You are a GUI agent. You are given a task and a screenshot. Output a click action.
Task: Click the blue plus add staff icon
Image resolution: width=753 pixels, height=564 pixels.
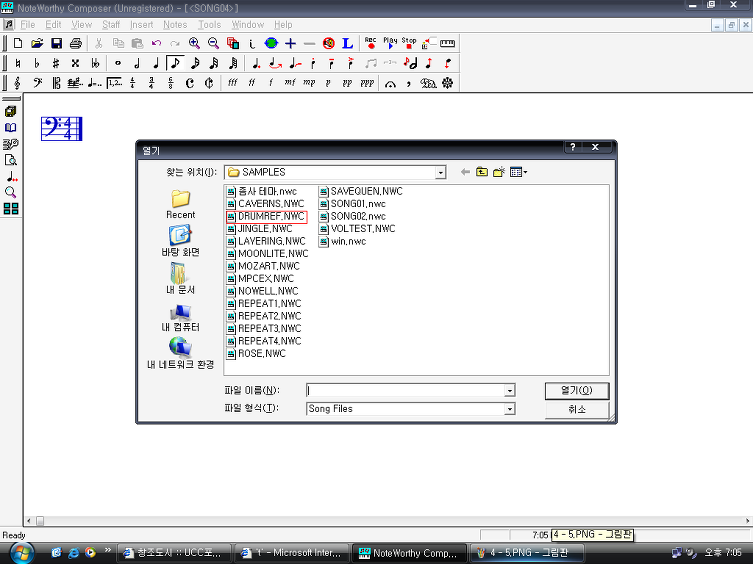291,43
